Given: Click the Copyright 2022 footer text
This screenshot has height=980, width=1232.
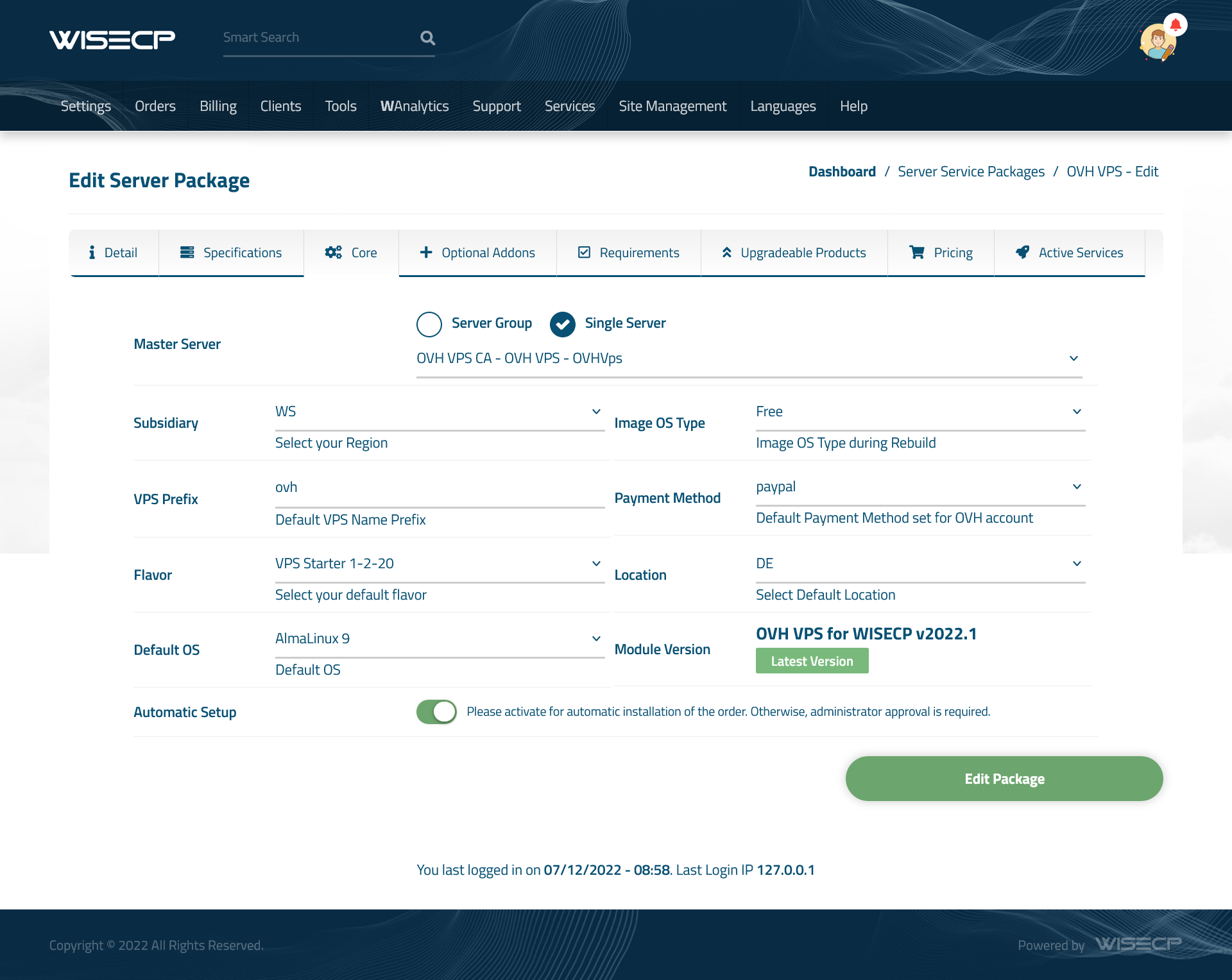Looking at the screenshot, I should [157, 945].
